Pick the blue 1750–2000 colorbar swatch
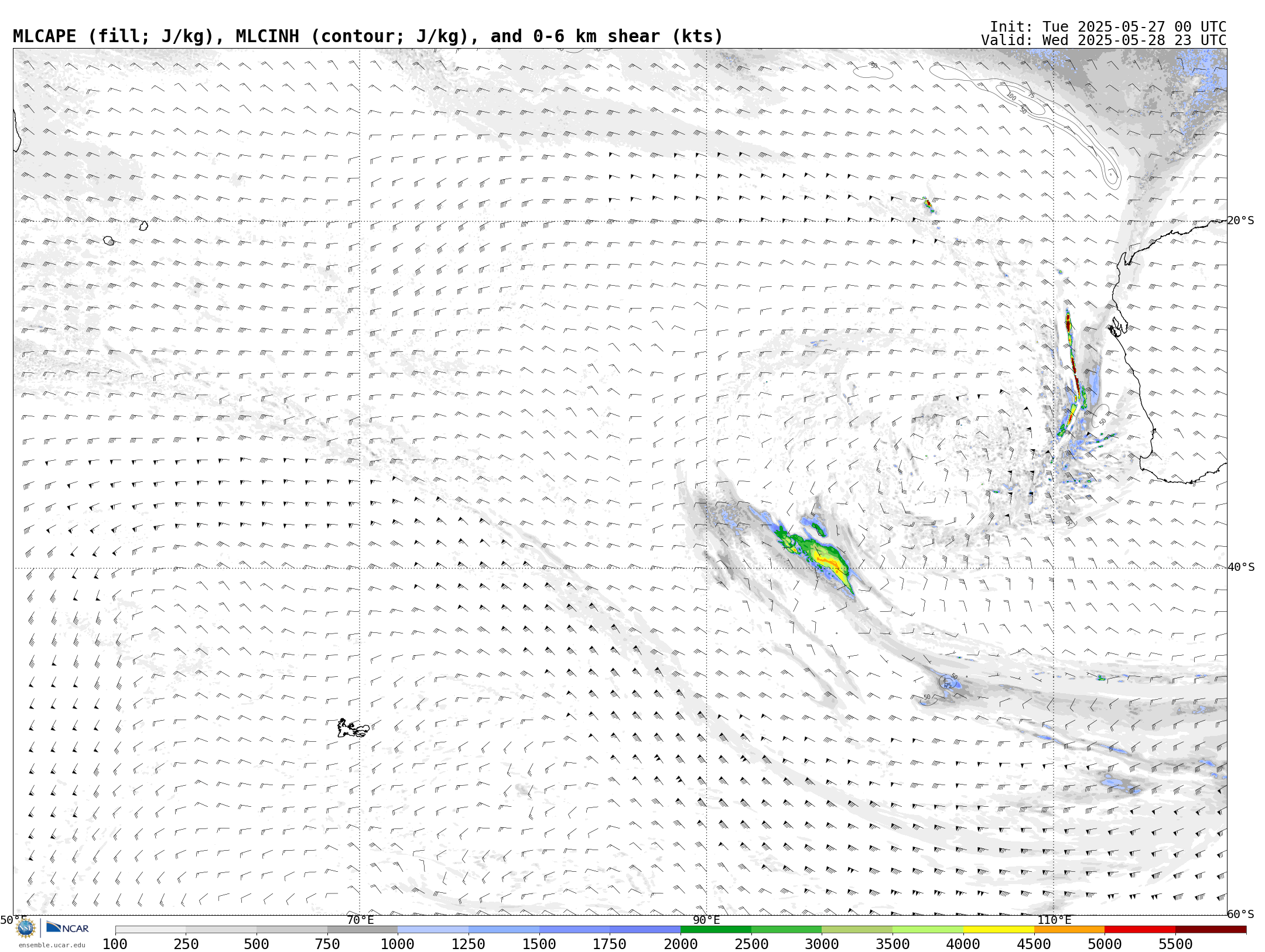Image resolution: width=1265 pixels, height=952 pixels. tap(645, 929)
